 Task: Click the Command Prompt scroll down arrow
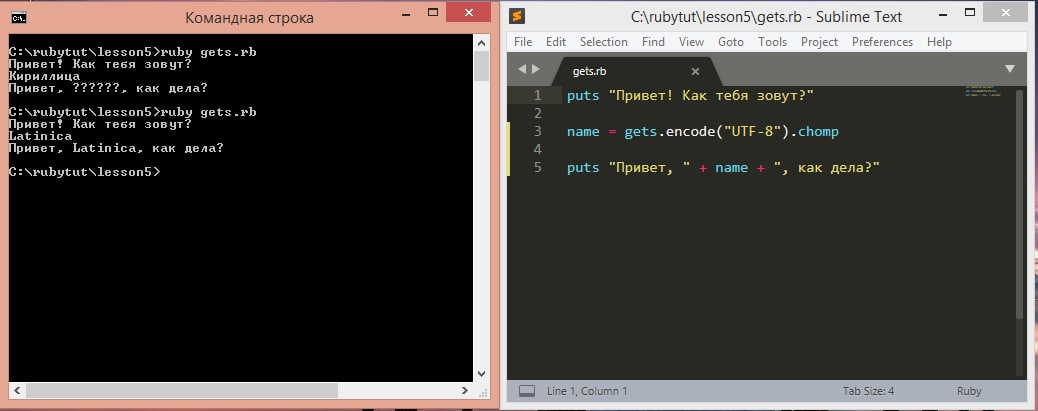[481, 374]
